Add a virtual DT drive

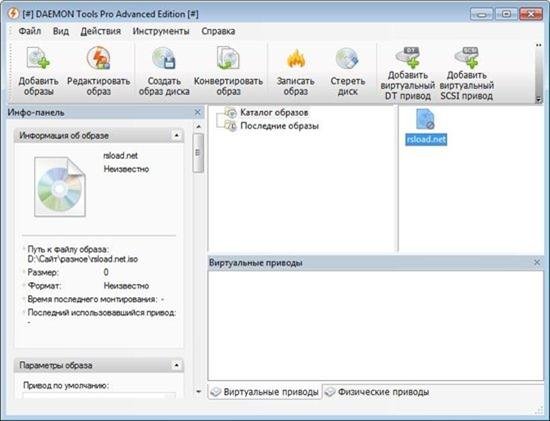pos(408,74)
